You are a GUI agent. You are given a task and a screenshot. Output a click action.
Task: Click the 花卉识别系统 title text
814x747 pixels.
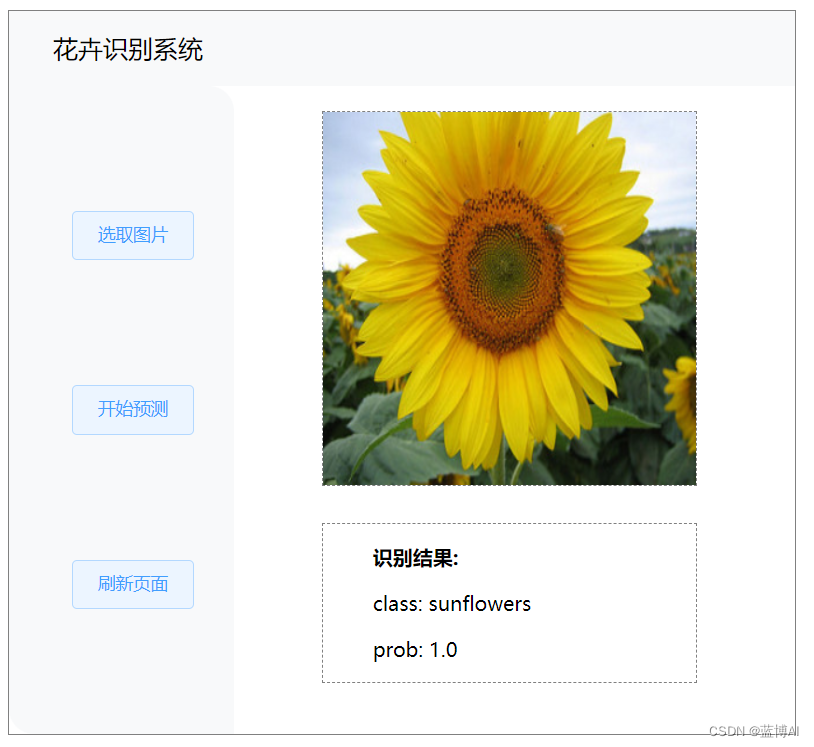point(128,50)
